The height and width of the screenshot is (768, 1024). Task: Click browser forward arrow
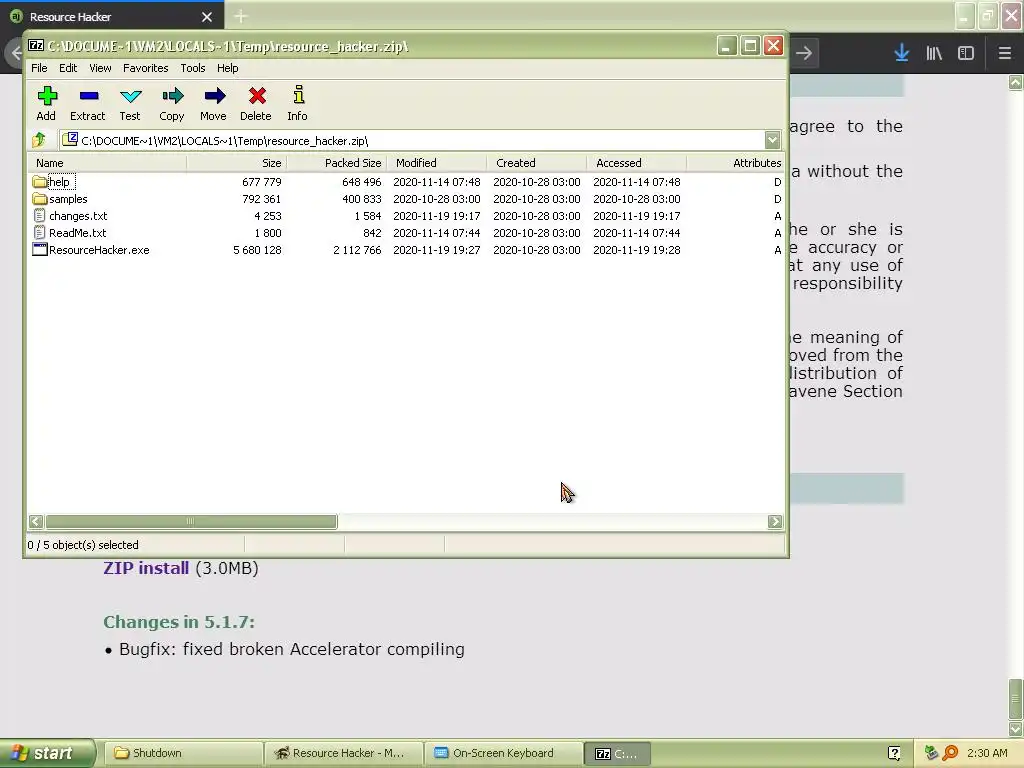pyautogui.click(x=804, y=53)
